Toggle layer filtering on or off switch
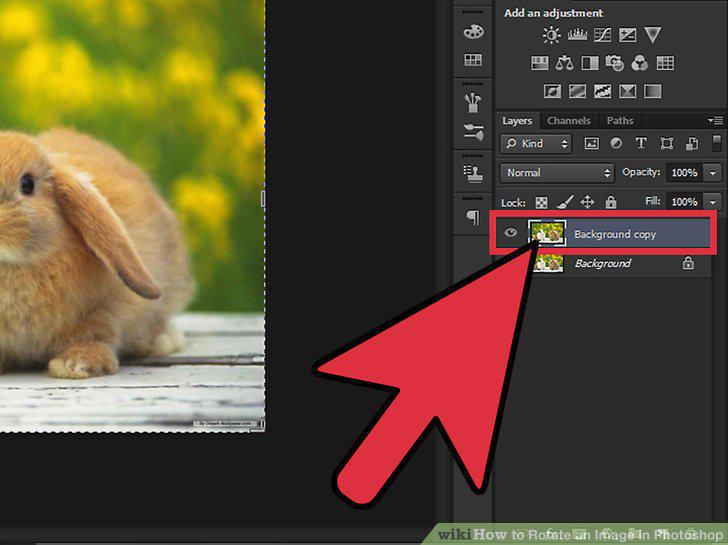The image size is (728, 545). tap(717, 143)
